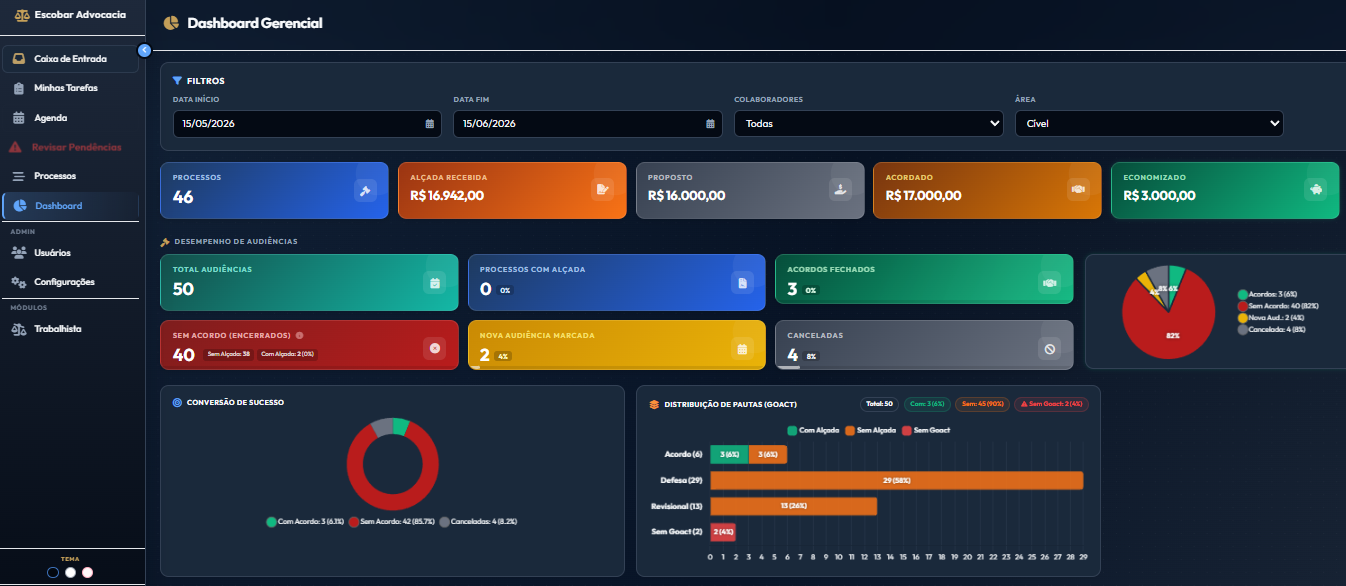Click the red Sem Goact: 2 (4%) pill

[x=1051, y=404]
